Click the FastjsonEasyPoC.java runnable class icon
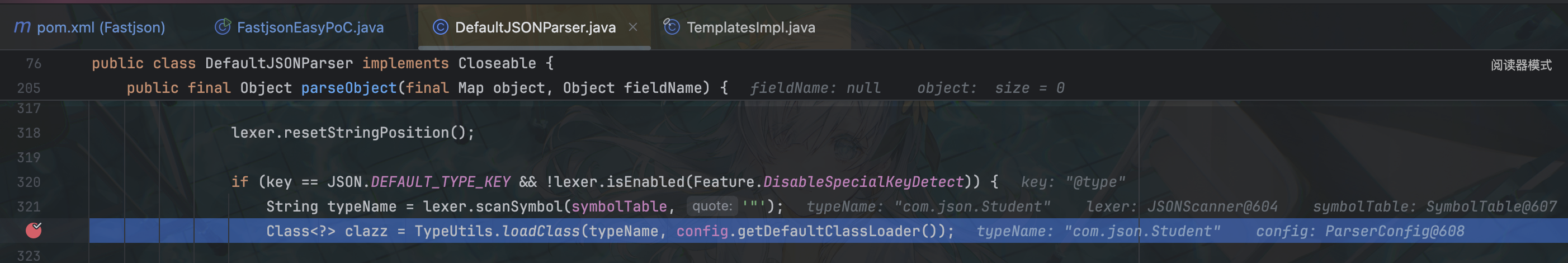The width and height of the screenshot is (1568, 263). coord(223,27)
